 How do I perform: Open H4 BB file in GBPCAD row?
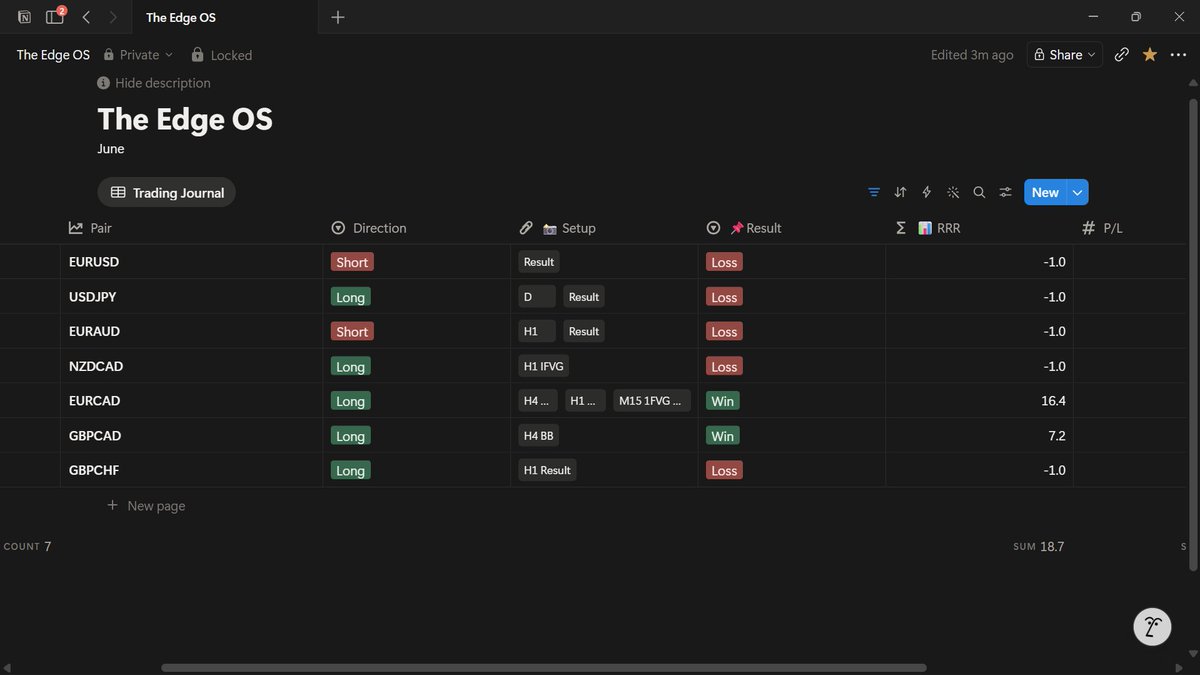(x=539, y=436)
